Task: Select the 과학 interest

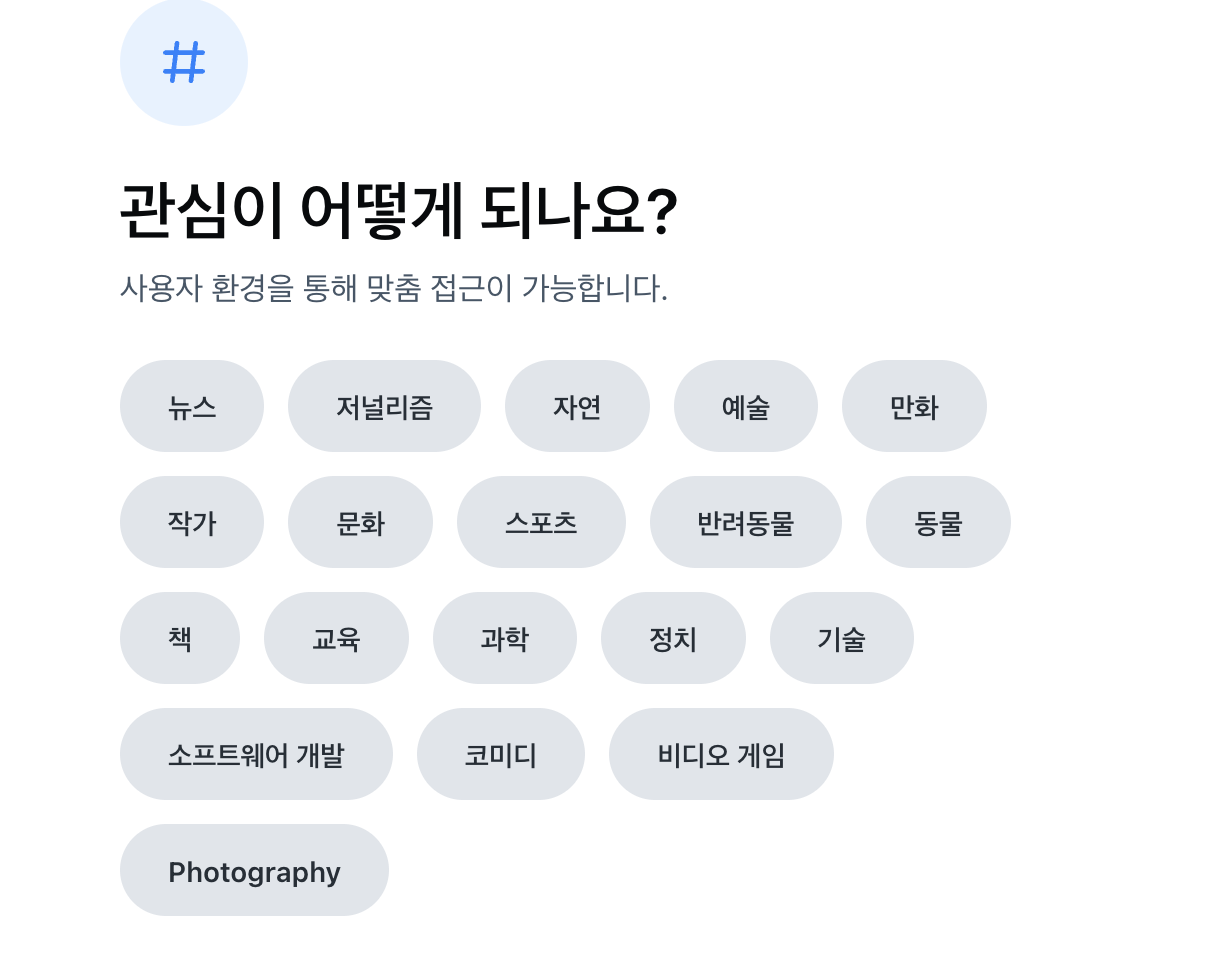Action: pos(505,638)
